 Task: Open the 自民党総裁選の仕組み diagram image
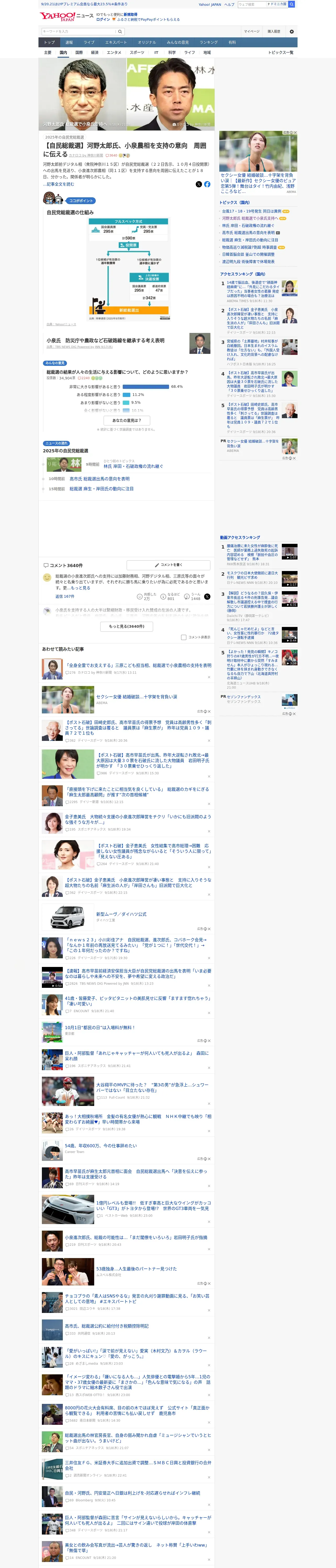129,269
